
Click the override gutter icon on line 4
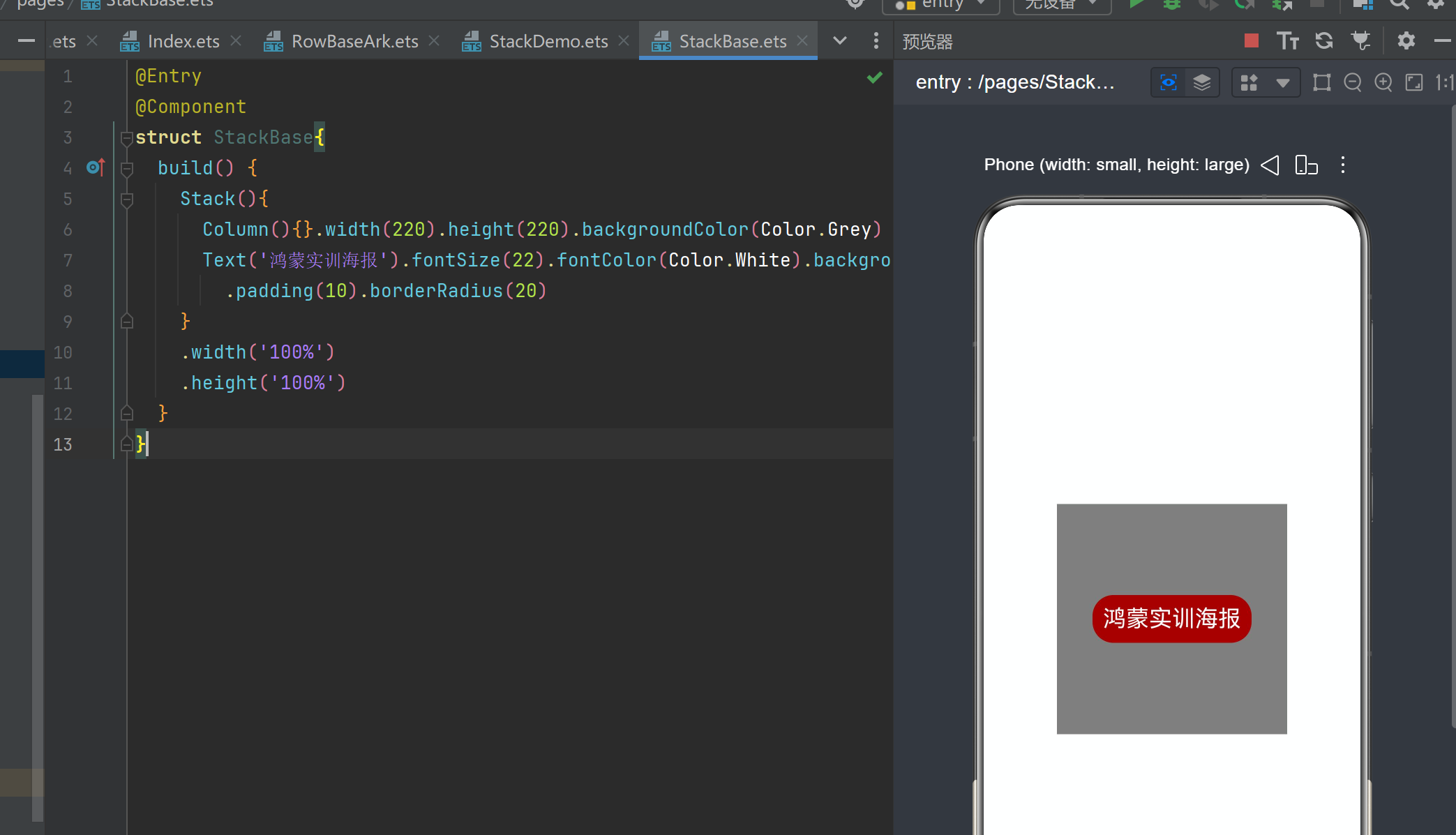[96, 167]
